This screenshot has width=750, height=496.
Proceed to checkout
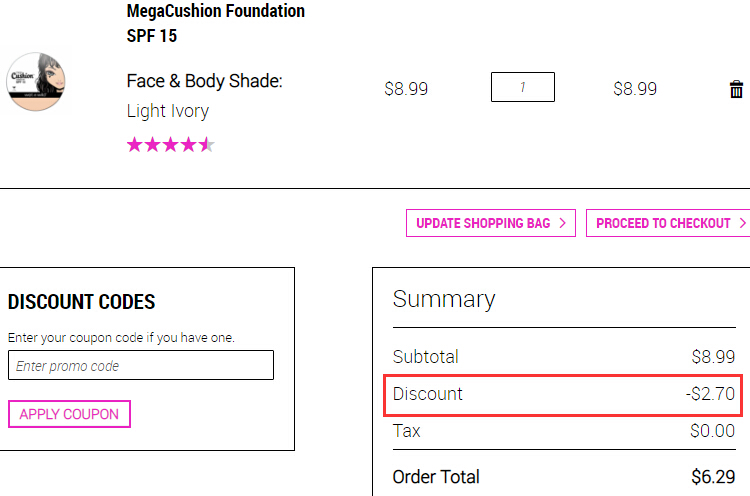coord(668,223)
